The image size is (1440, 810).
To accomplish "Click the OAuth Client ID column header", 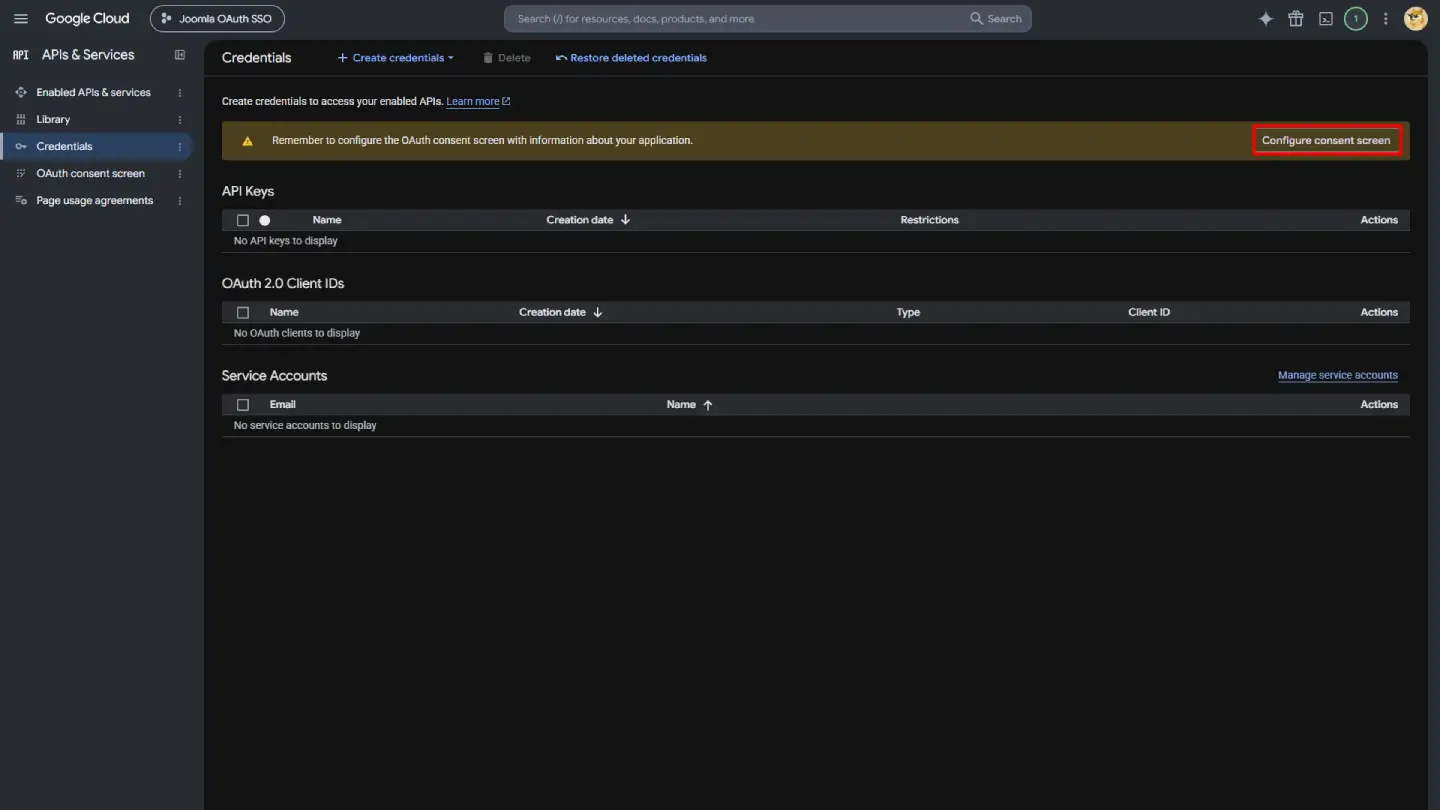I will pos(1149,312).
